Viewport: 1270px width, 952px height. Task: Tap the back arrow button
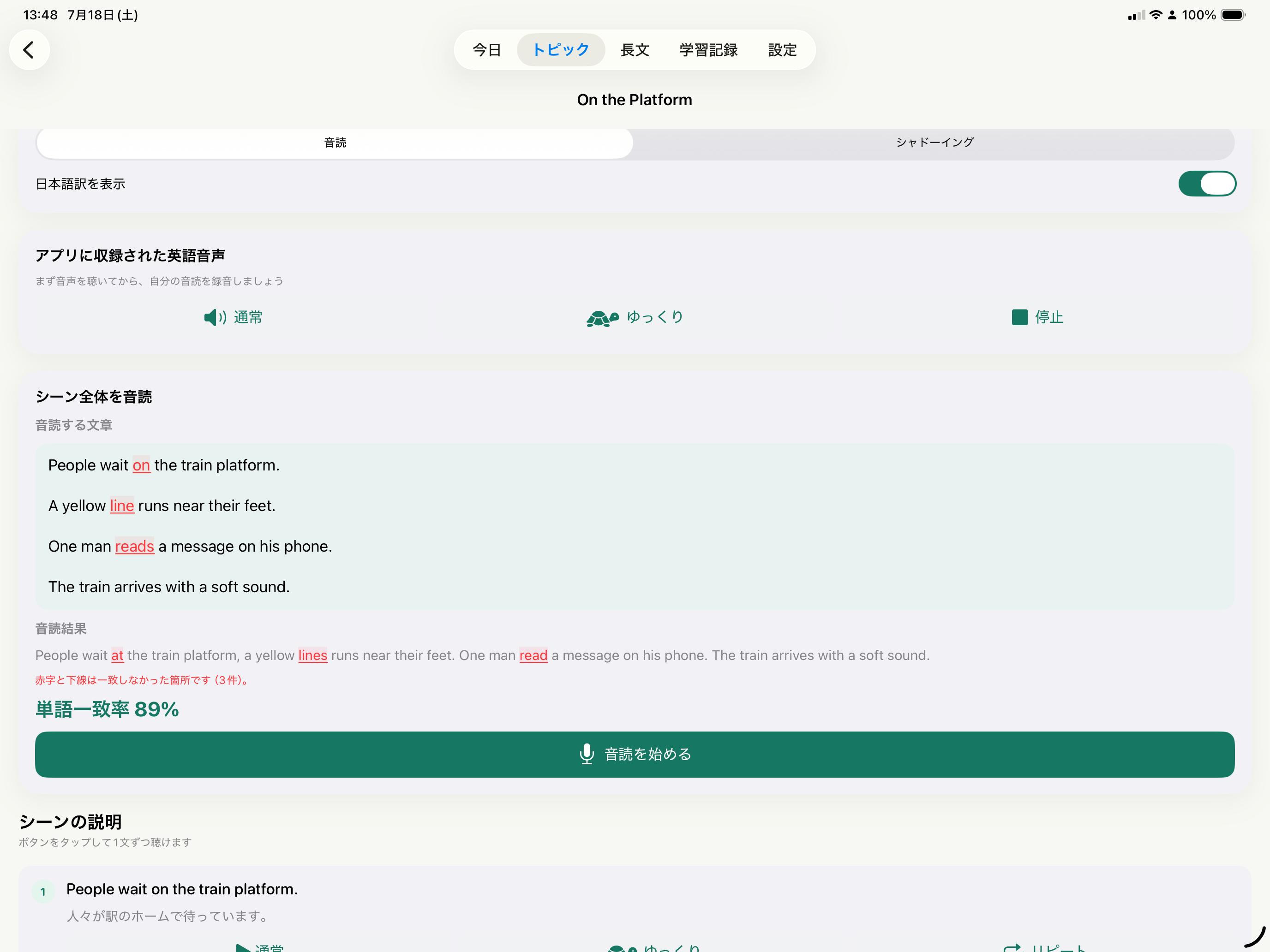click(x=29, y=50)
